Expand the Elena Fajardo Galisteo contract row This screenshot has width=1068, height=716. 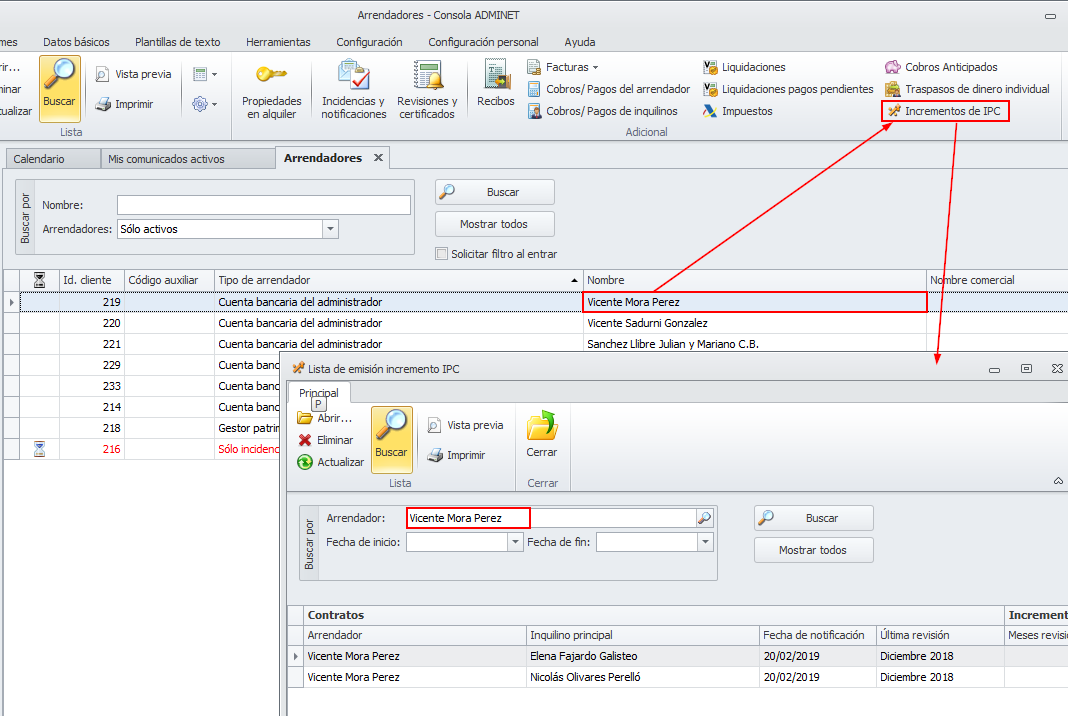point(296,656)
